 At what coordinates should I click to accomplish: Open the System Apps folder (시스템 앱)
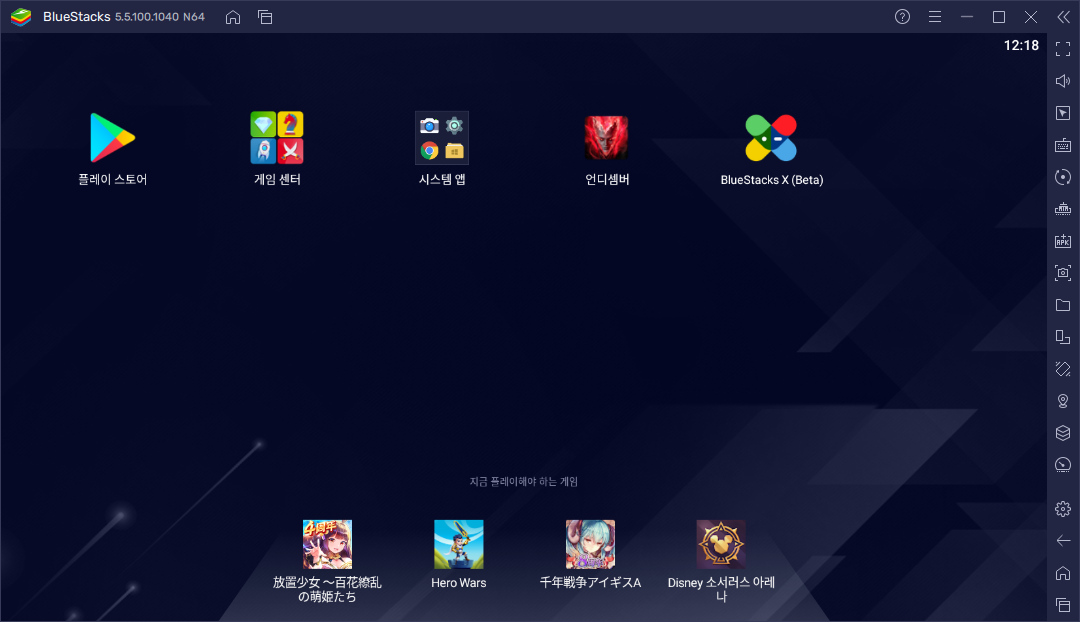pyautogui.click(x=442, y=138)
